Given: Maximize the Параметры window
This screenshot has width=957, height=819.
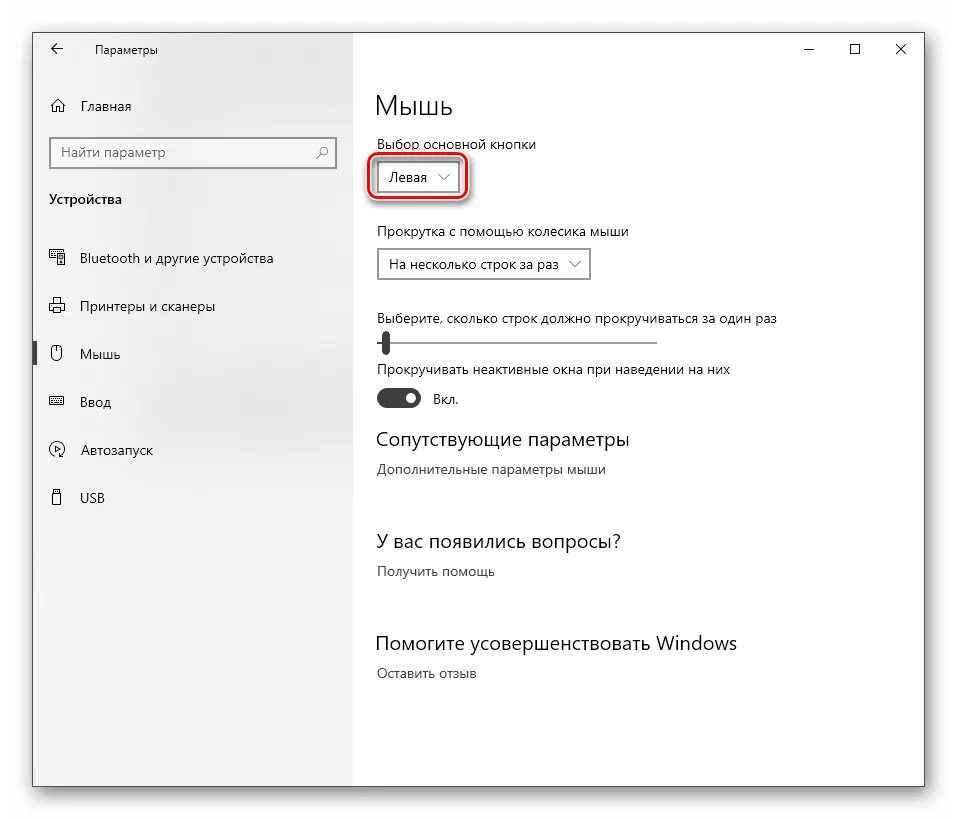Looking at the screenshot, I should point(855,49).
